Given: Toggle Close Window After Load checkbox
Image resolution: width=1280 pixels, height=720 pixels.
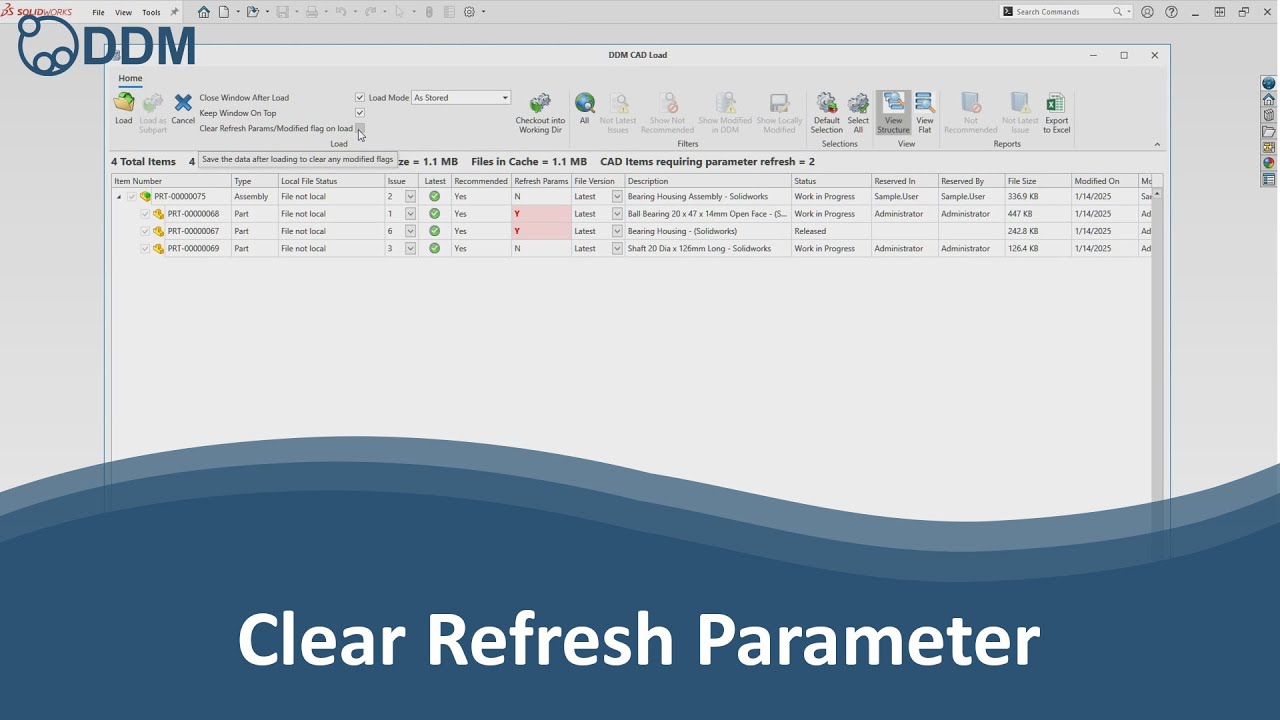Looking at the screenshot, I should coord(360,98).
